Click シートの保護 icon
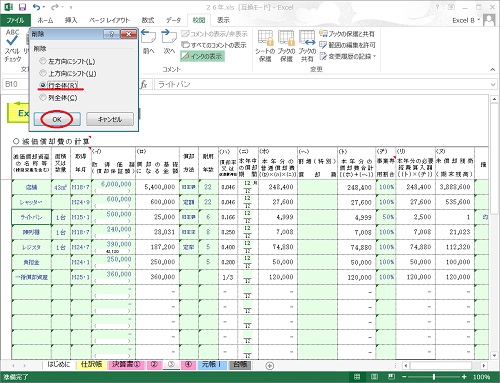Screen dimensions: 500x383 pos(265,46)
